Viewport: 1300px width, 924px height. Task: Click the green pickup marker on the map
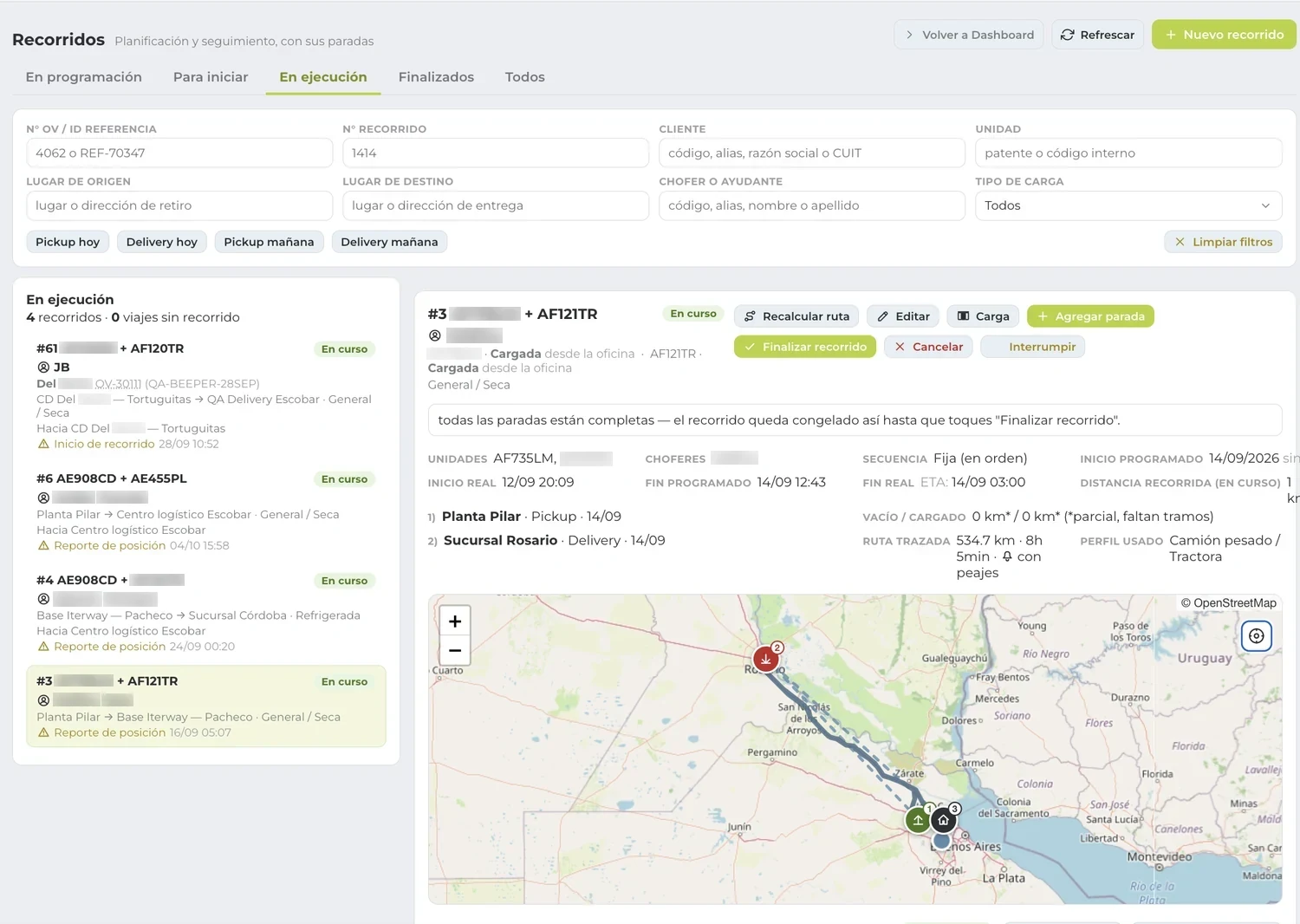918,820
